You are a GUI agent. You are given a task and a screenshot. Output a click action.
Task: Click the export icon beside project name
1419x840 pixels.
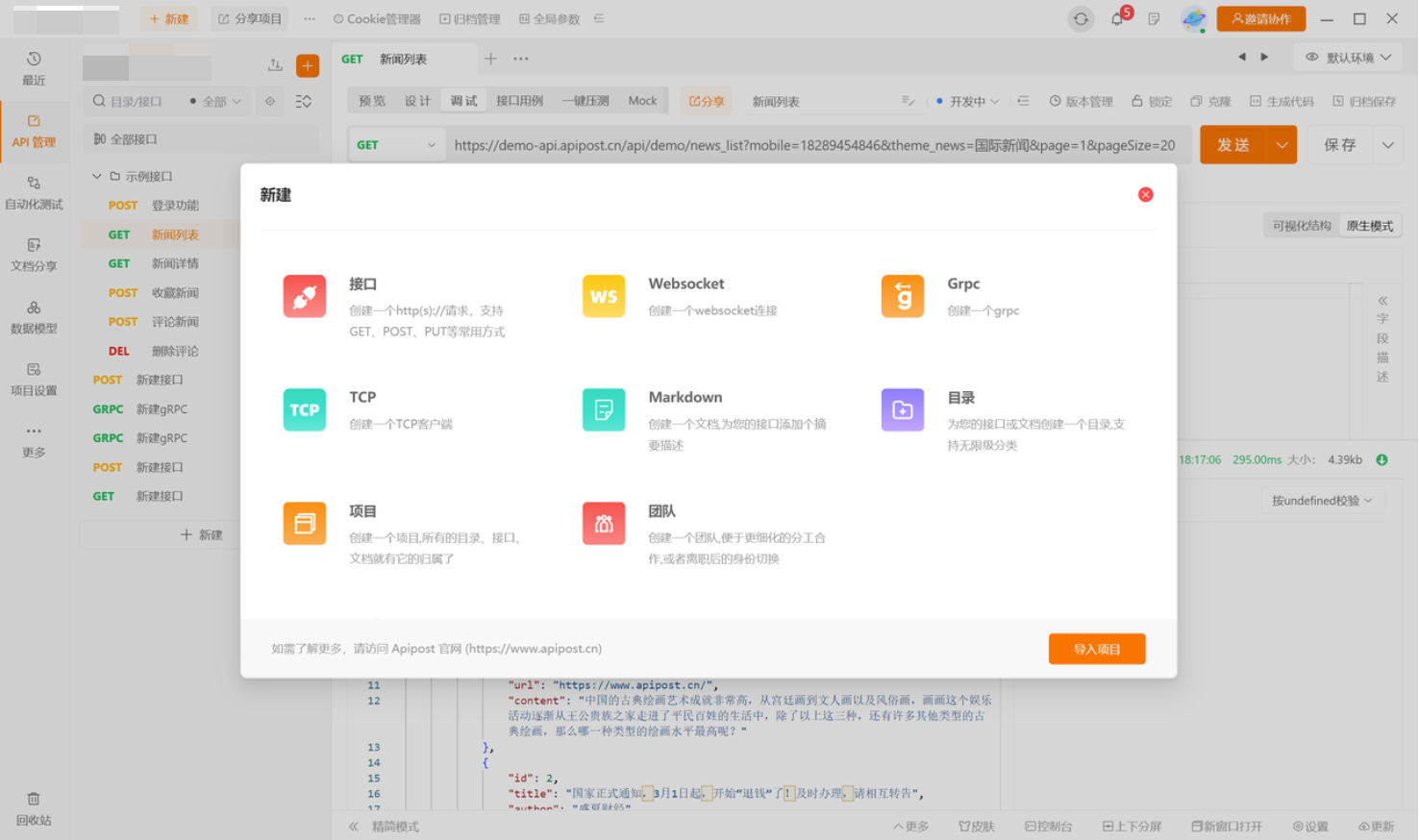click(x=275, y=65)
